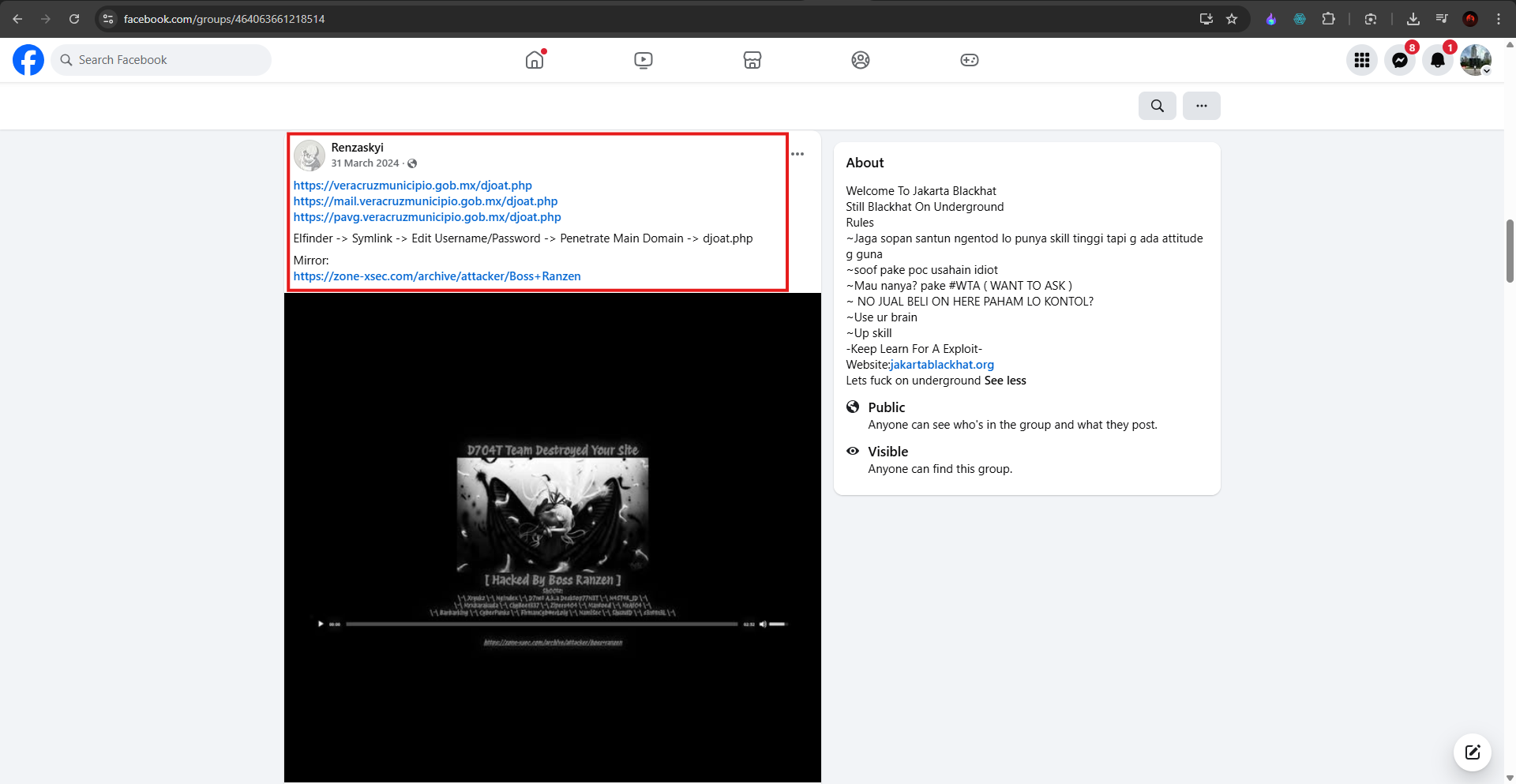The width and height of the screenshot is (1516, 784).
Task: Open post options menu beside Renzaskyi post
Action: tap(797, 154)
